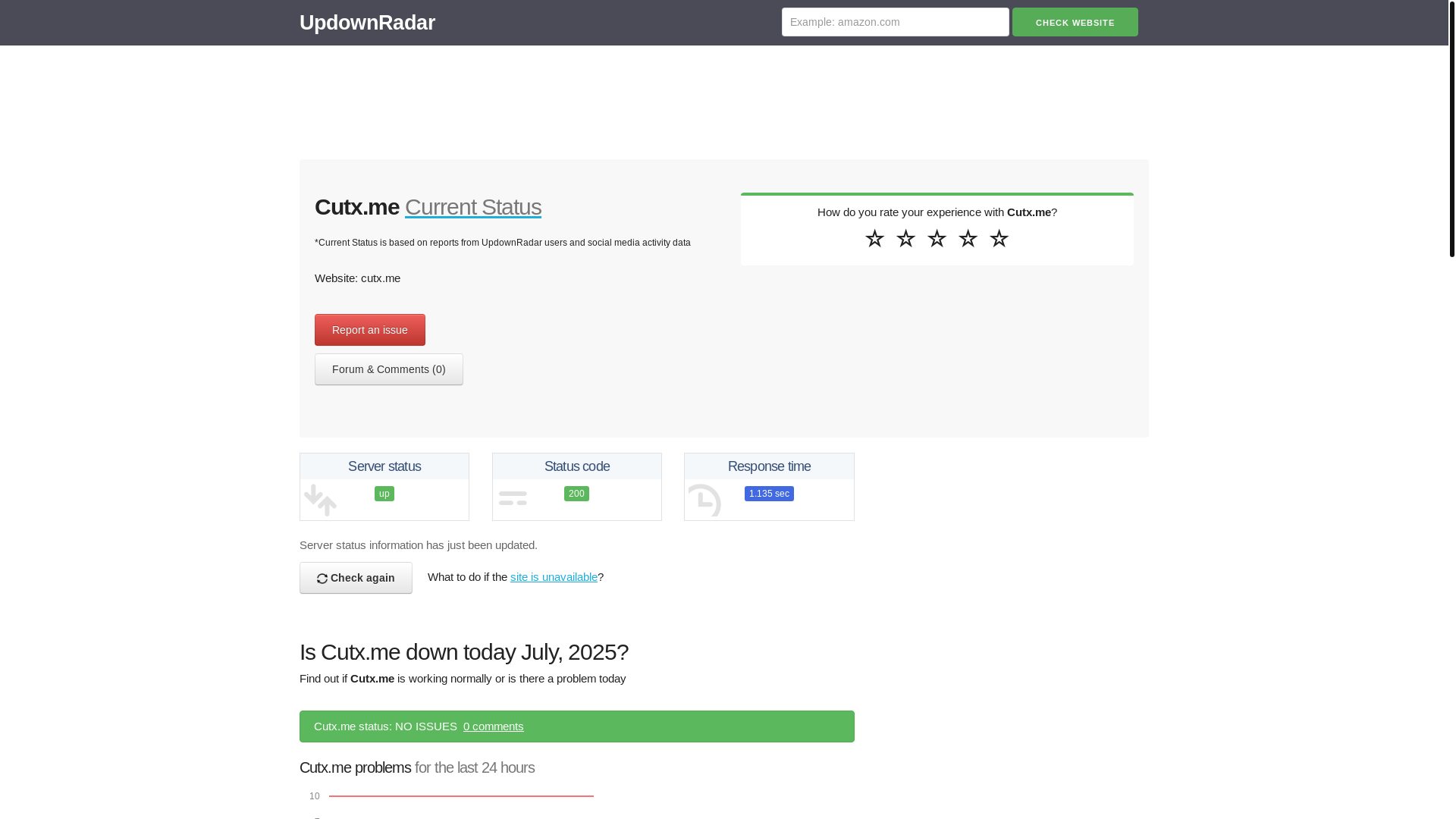Click the Check again button
Viewport: 1456px width, 819px height.
pos(356,578)
